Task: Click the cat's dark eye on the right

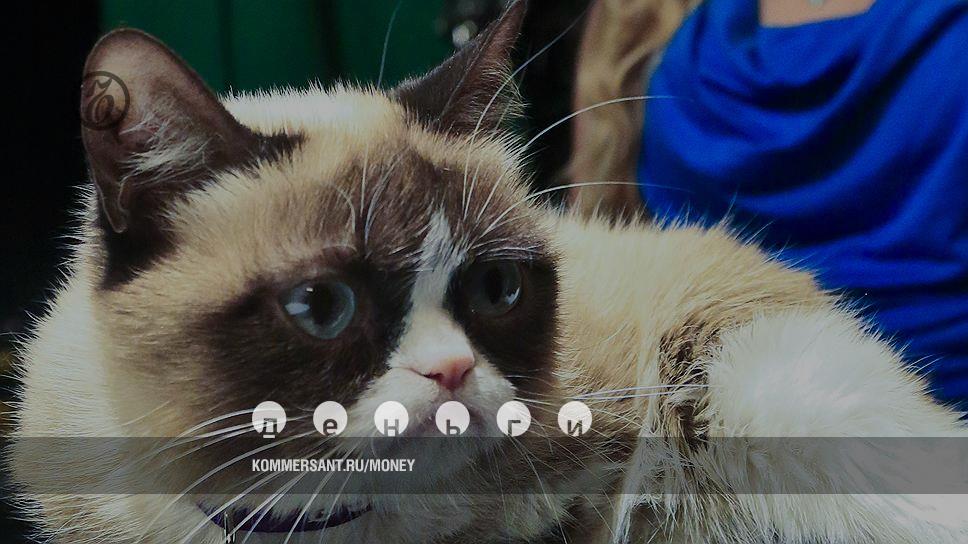Action: pyautogui.click(x=491, y=287)
